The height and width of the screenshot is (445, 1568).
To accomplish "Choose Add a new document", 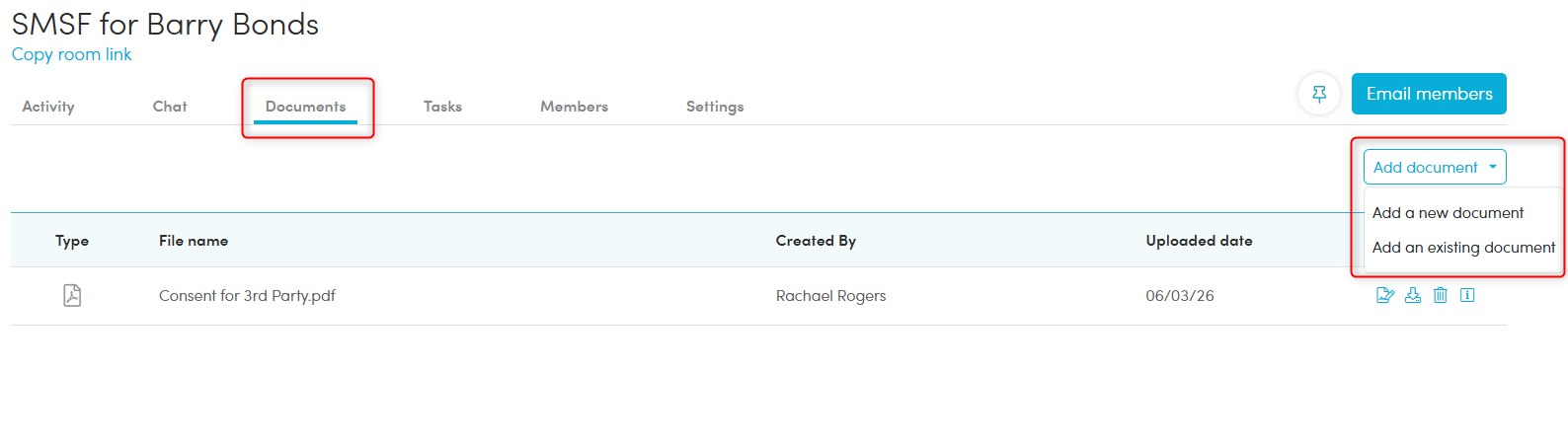I will [1448, 213].
